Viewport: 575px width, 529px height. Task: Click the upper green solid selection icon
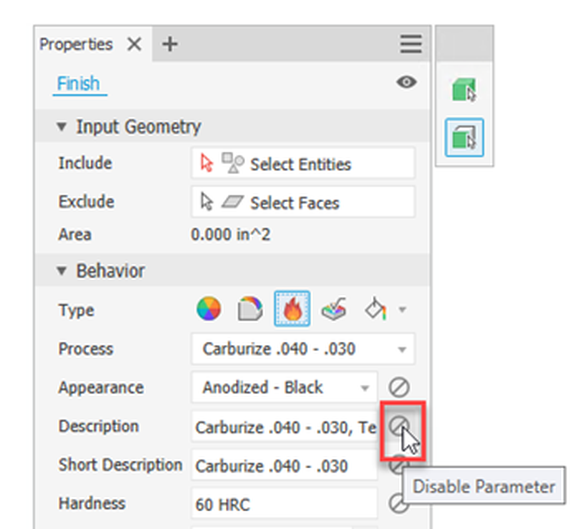(x=464, y=89)
